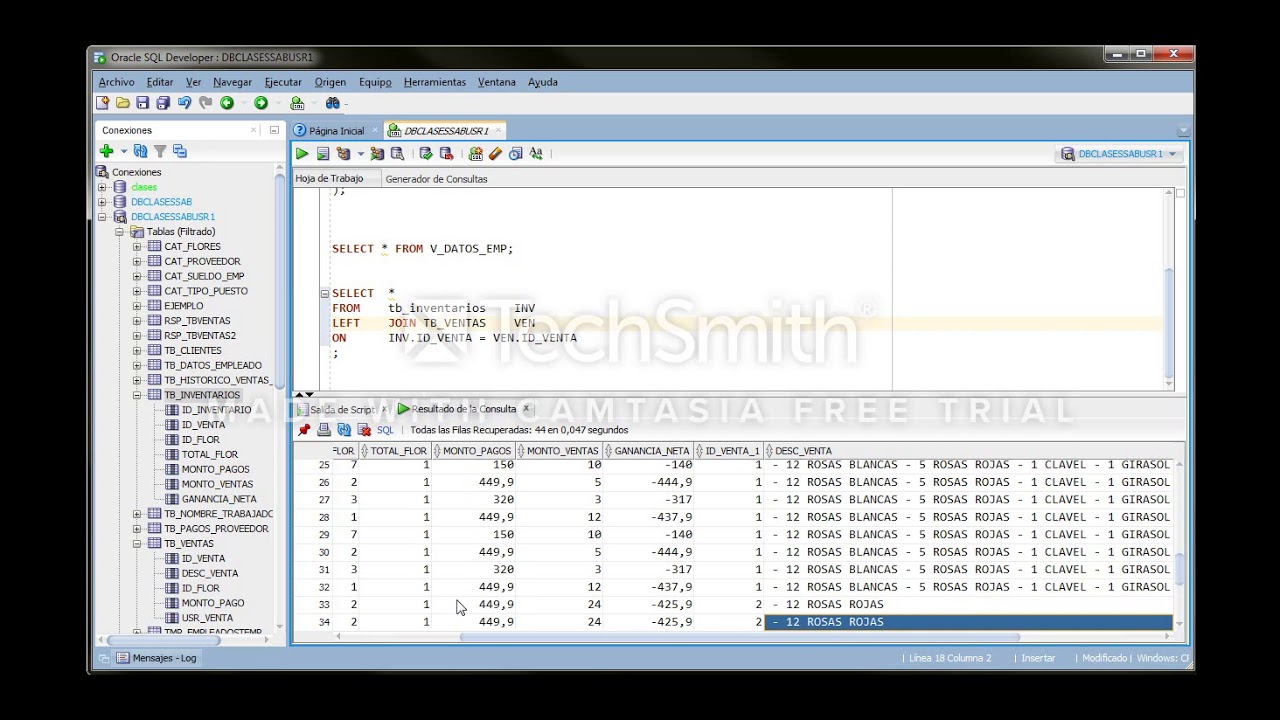Open the Ejecutar menu
The height and width of the screenshot is (720, 1280).
(283, 82)
